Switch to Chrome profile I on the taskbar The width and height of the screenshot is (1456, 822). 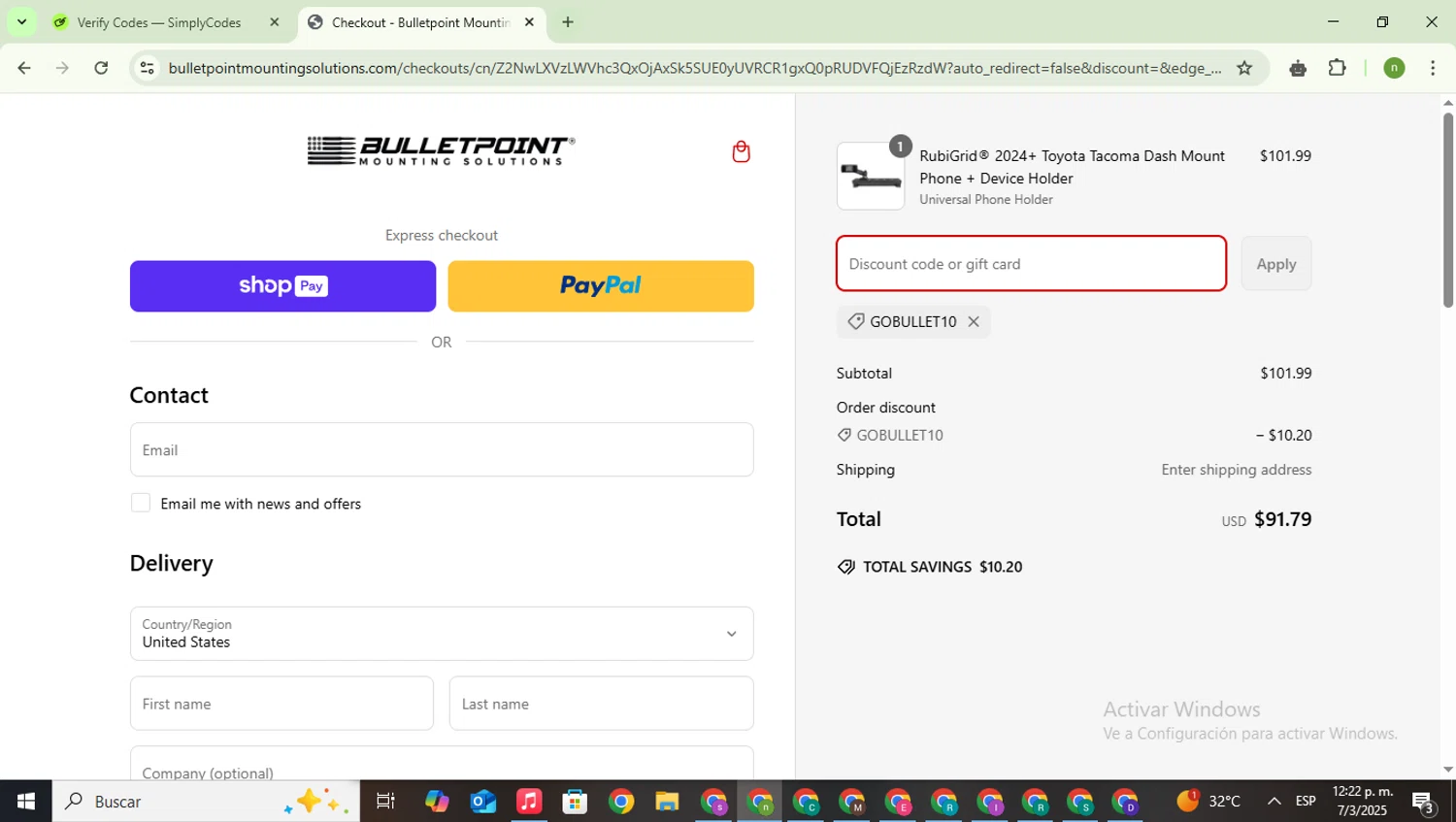990,802
